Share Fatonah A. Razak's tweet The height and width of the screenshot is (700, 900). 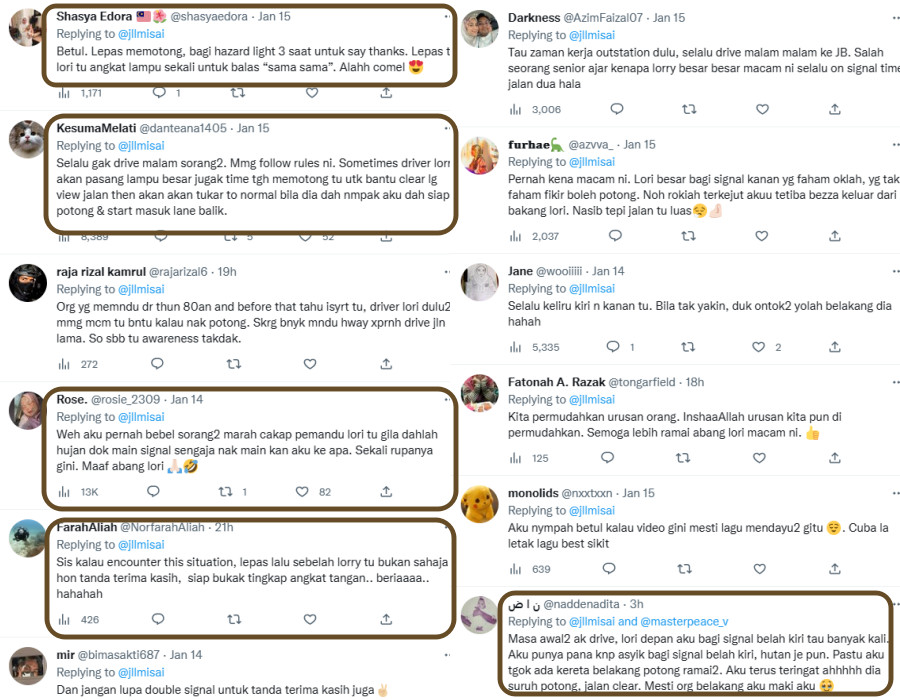click(835, 458)
